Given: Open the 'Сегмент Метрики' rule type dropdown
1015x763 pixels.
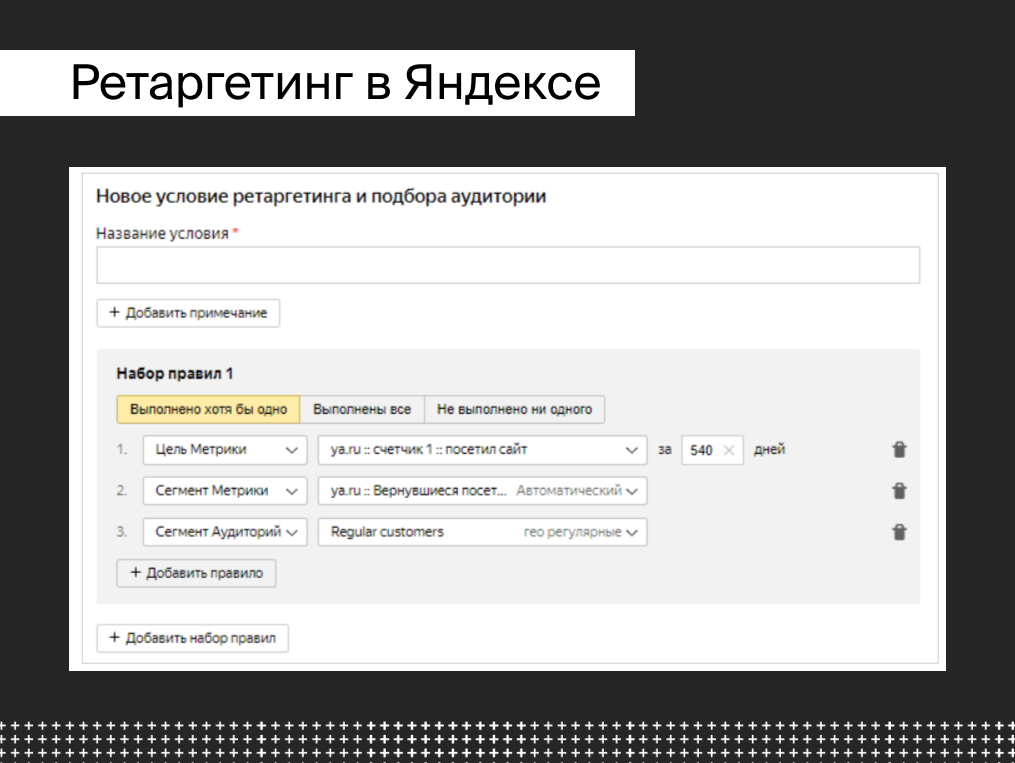Looking at the screenshot, I should tap(225, 491).
